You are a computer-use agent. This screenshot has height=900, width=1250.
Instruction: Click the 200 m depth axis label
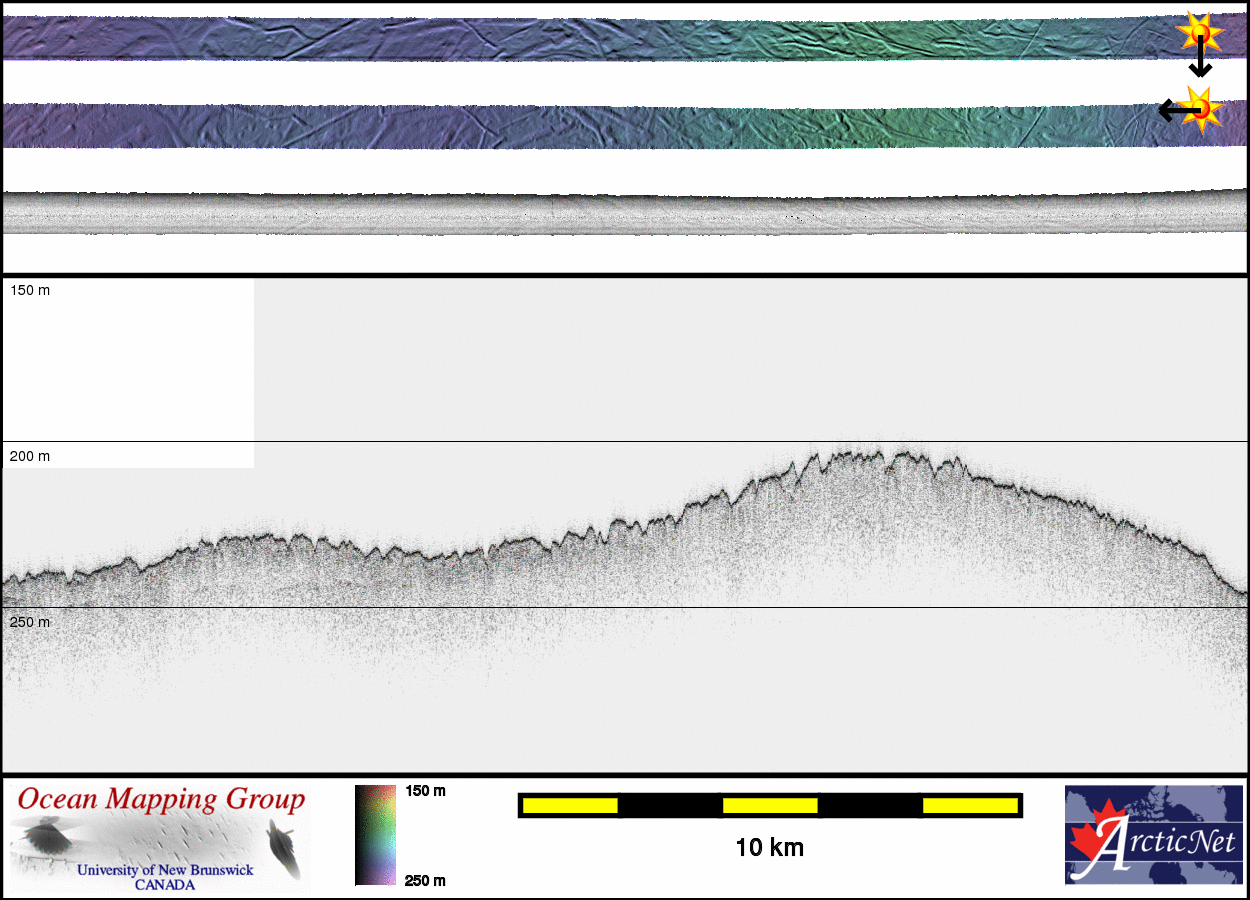pyautogui.click(x=30, y=456)
